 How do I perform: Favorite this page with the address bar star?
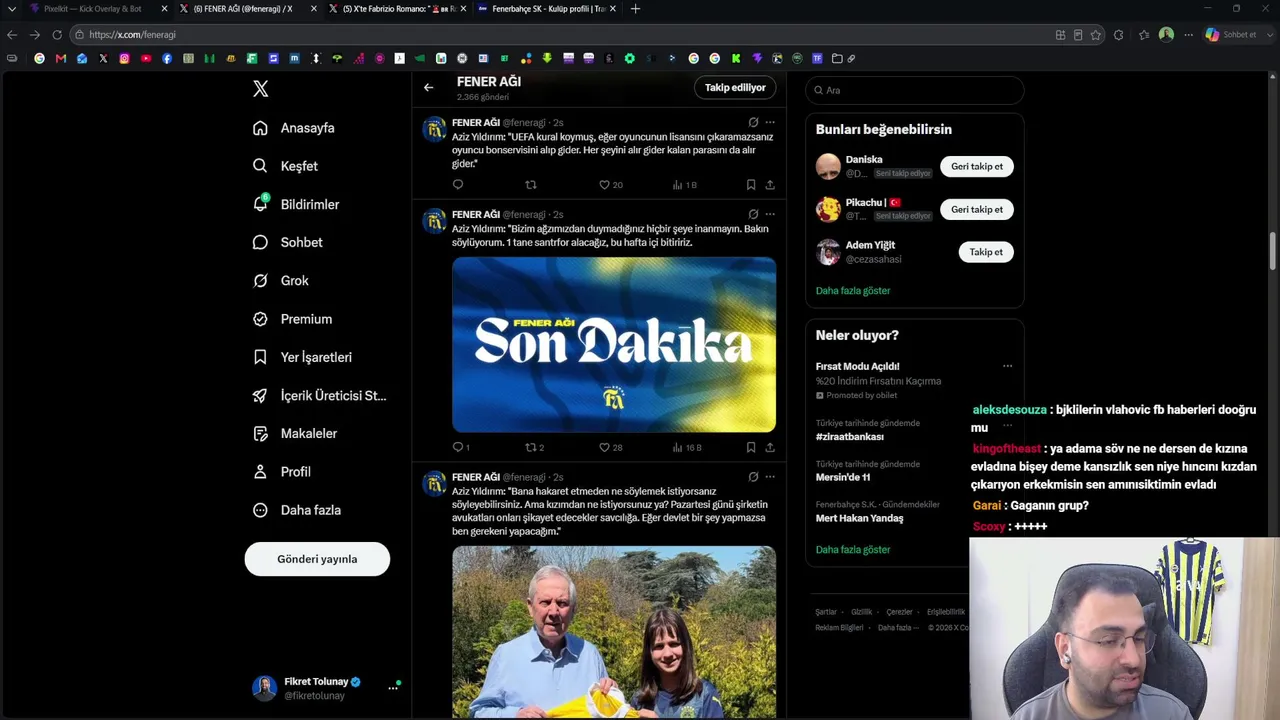click(x=1096, y=35)
